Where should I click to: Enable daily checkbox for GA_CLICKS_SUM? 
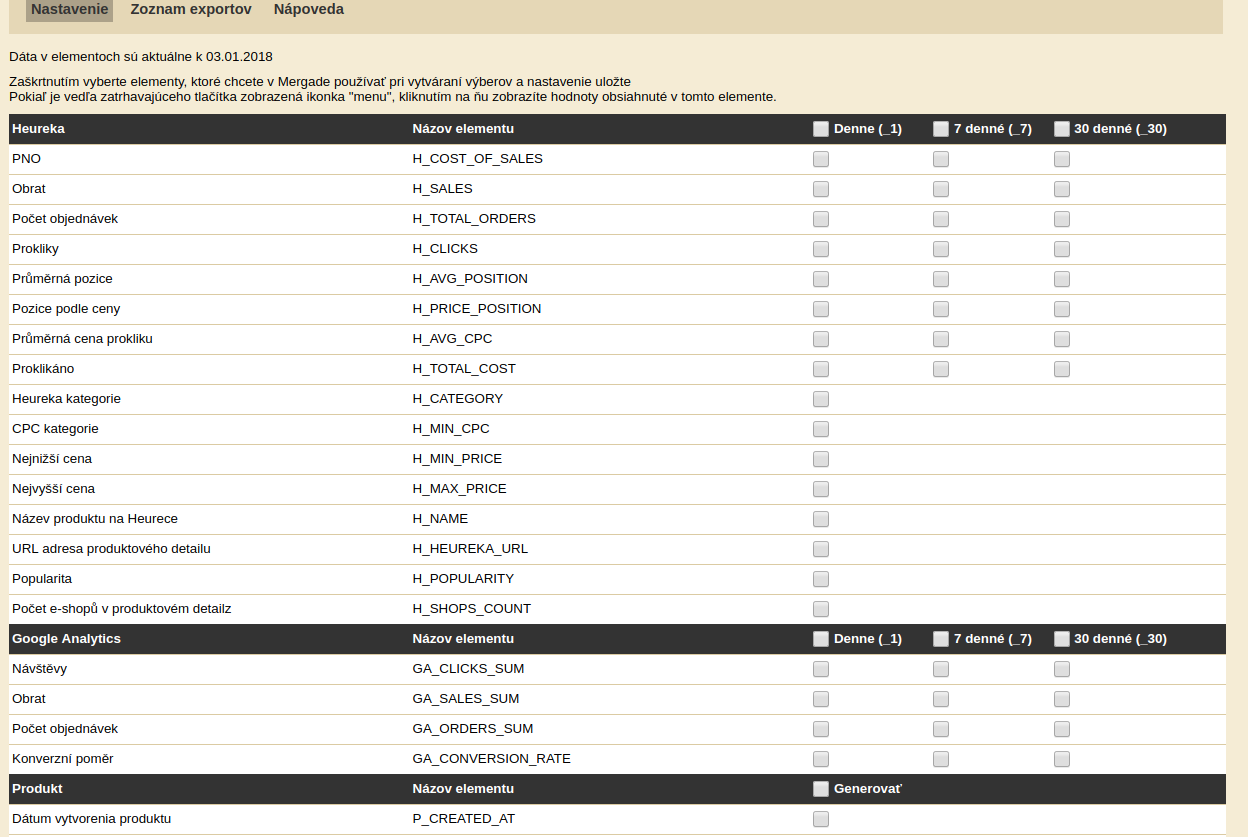[x=821, y=669]
